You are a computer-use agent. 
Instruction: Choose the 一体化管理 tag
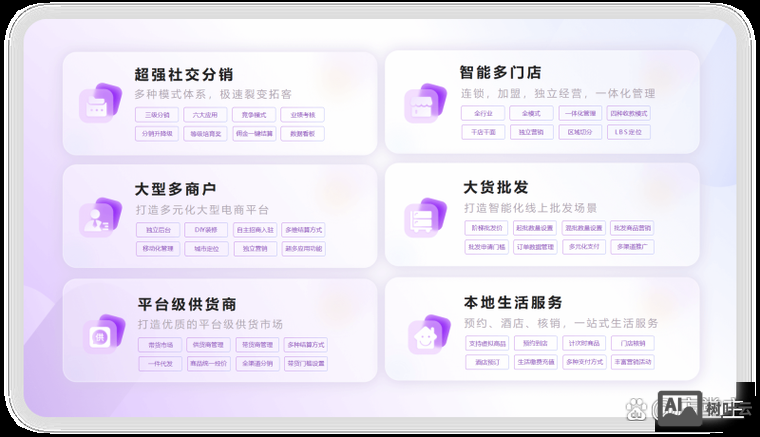coord(580,113)
